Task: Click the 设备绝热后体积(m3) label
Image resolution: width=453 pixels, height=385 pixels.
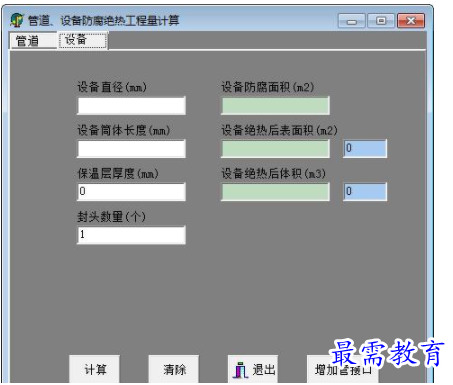Action: [x=274, y=173]
